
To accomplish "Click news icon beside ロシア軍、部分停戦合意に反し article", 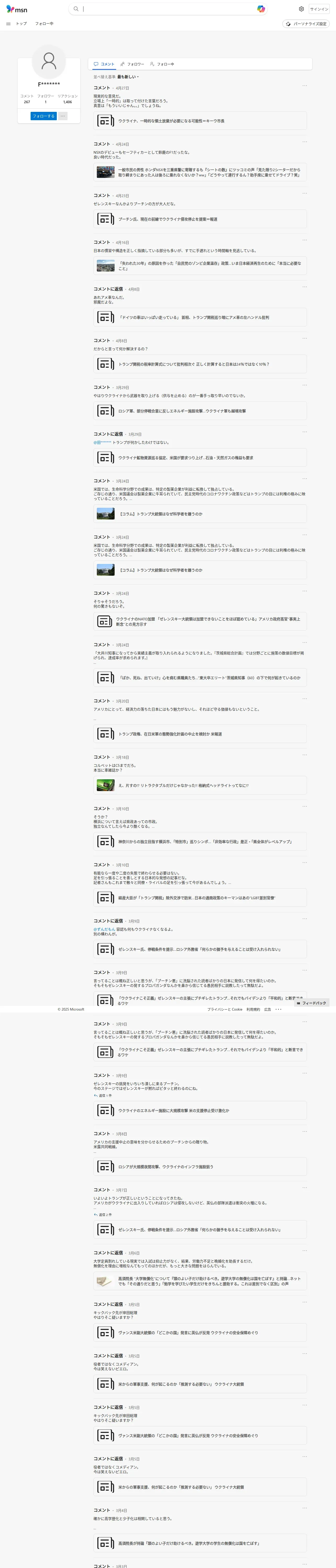I will click(x=105, y=411).
